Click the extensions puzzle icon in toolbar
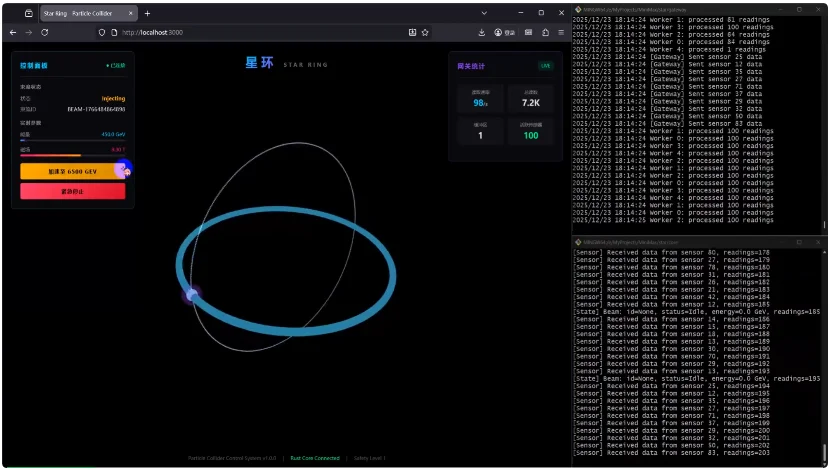This screenshot has width=830, height=470. click(545, 32)
